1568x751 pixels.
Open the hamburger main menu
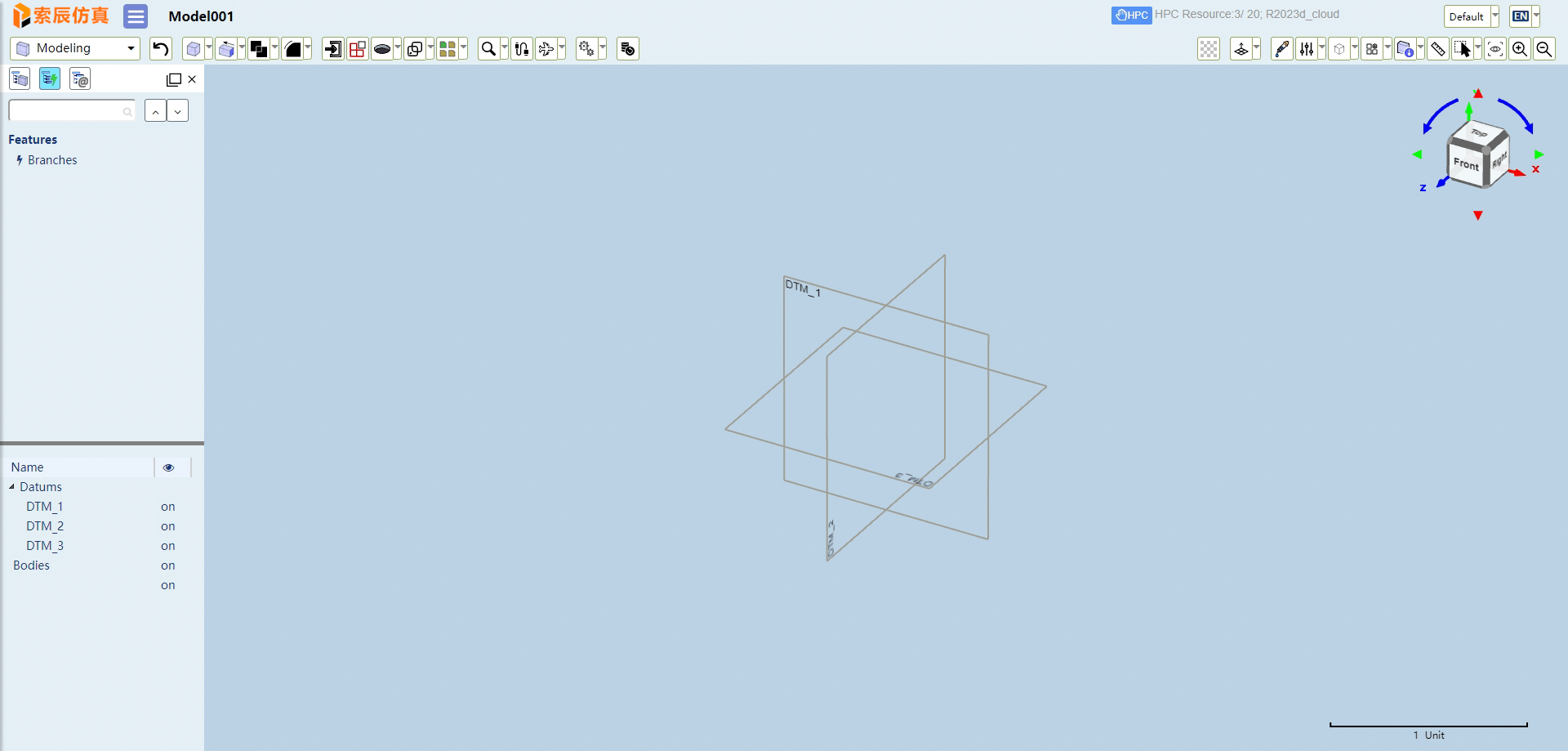(x=136, y=16)
